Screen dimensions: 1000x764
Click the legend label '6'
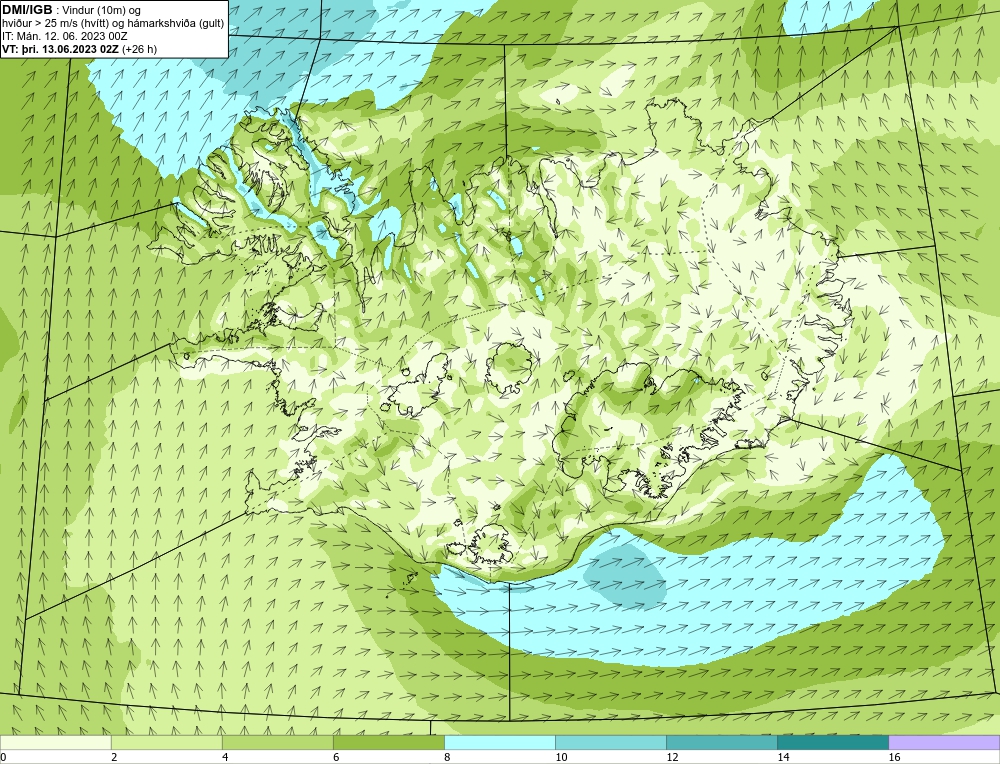(x=336, y=757)
